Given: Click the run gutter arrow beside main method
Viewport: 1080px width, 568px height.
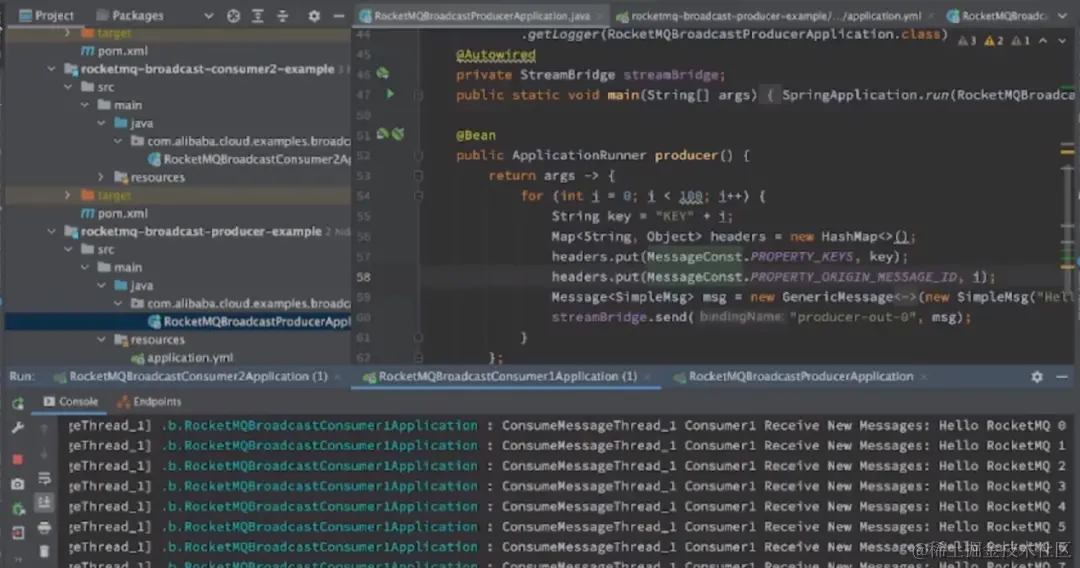Looking at the screenshot, I should pyautogui.click(x=390, y=94).
